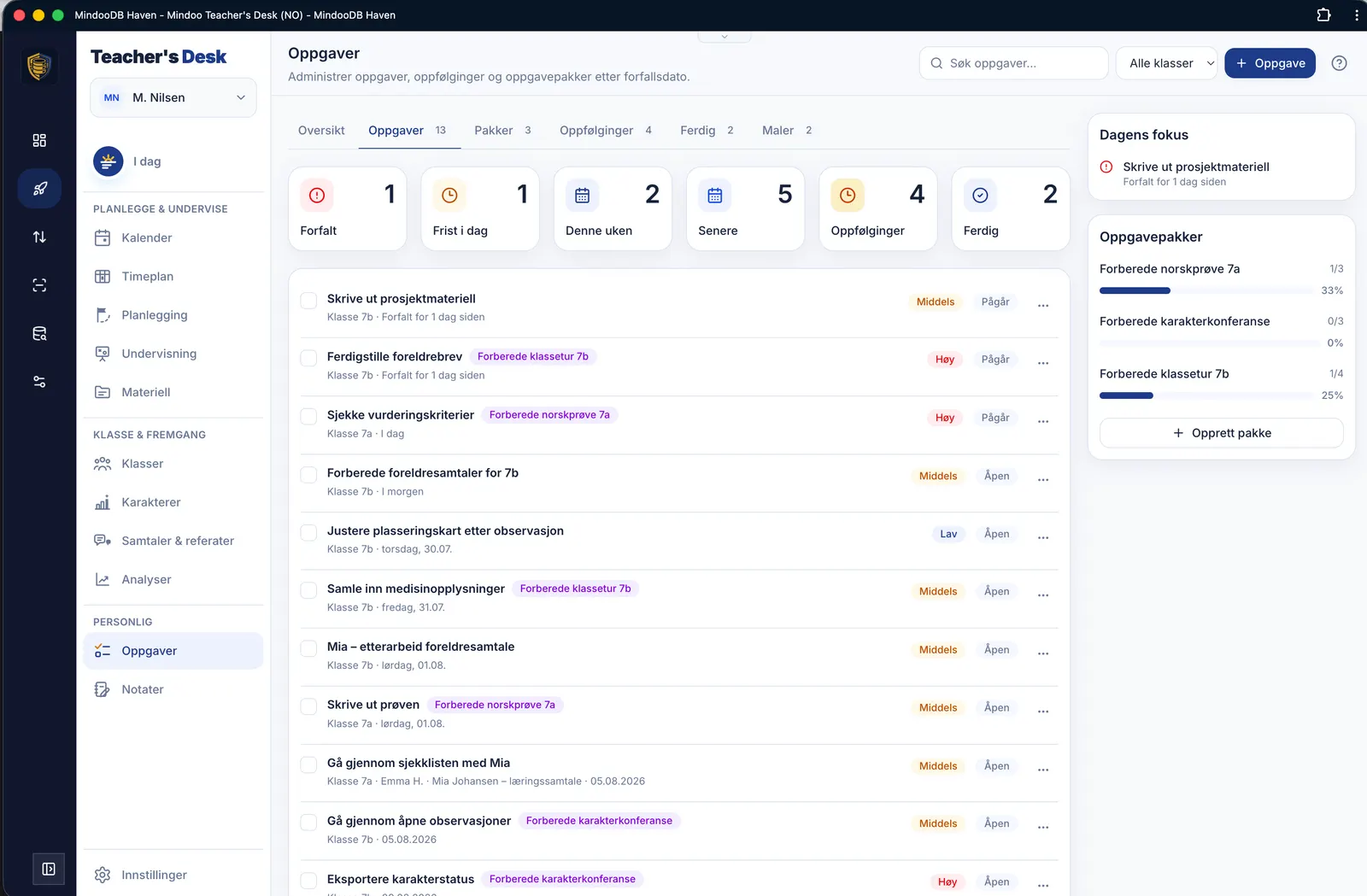Screen dimensions: 1367x896
Task: Open options menu for Justere plasseringskart
Action: pyautogui.click(x=1043, y=537)
